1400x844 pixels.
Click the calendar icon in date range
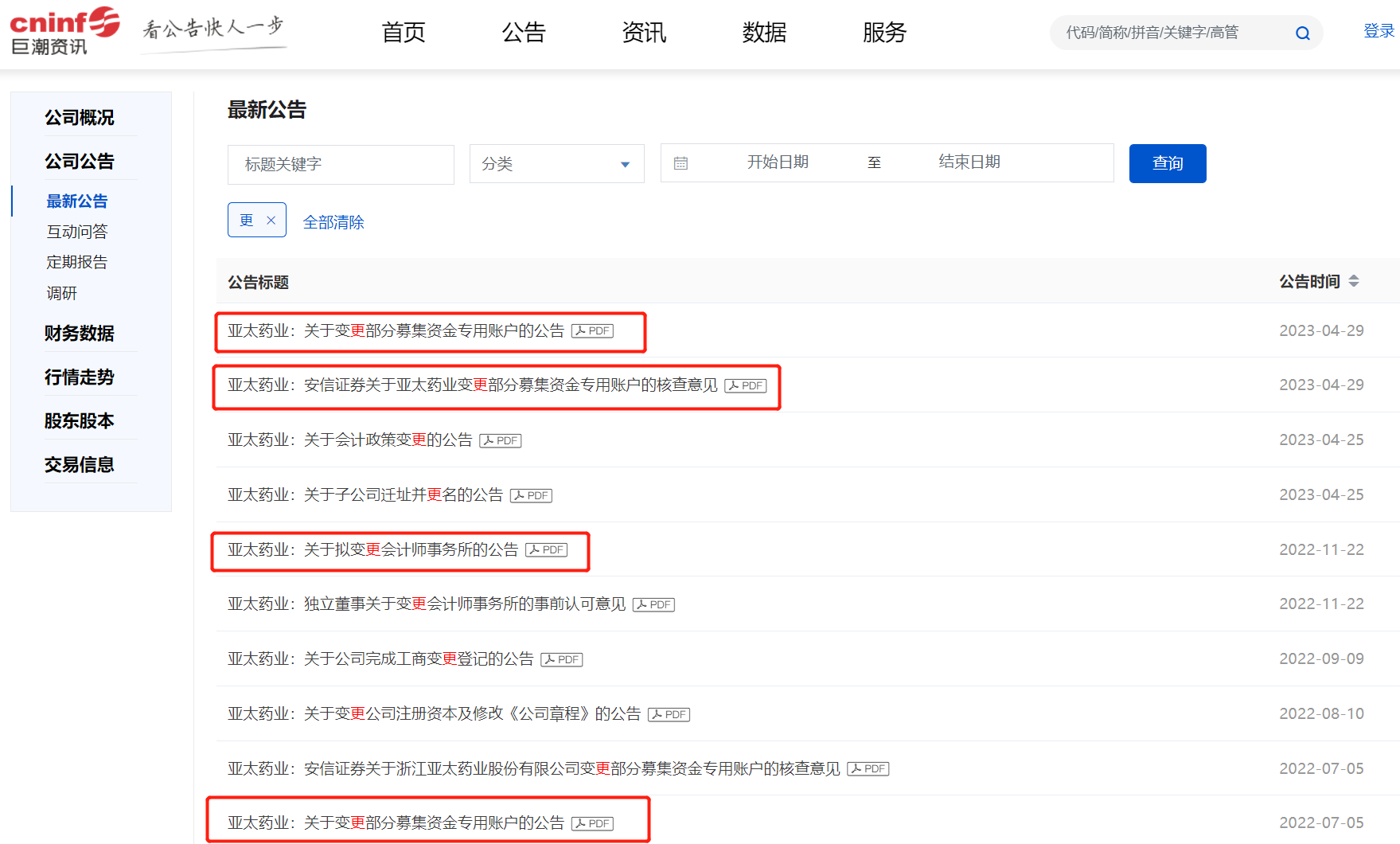tap(681, 163)
